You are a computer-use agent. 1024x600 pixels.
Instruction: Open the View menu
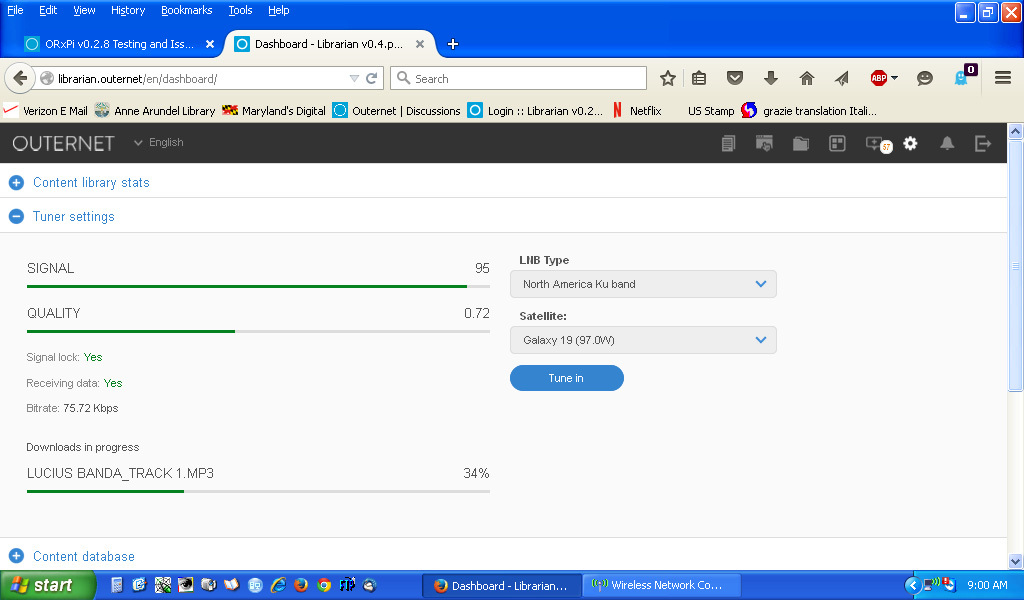(84, 10)
